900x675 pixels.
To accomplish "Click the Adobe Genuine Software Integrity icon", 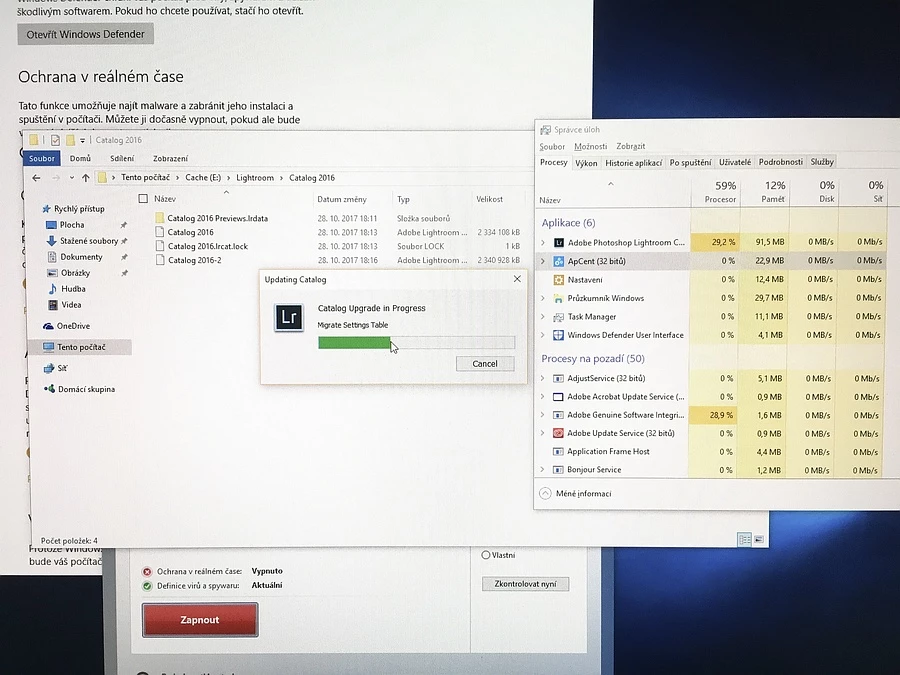I will click(x=558, y=415).
